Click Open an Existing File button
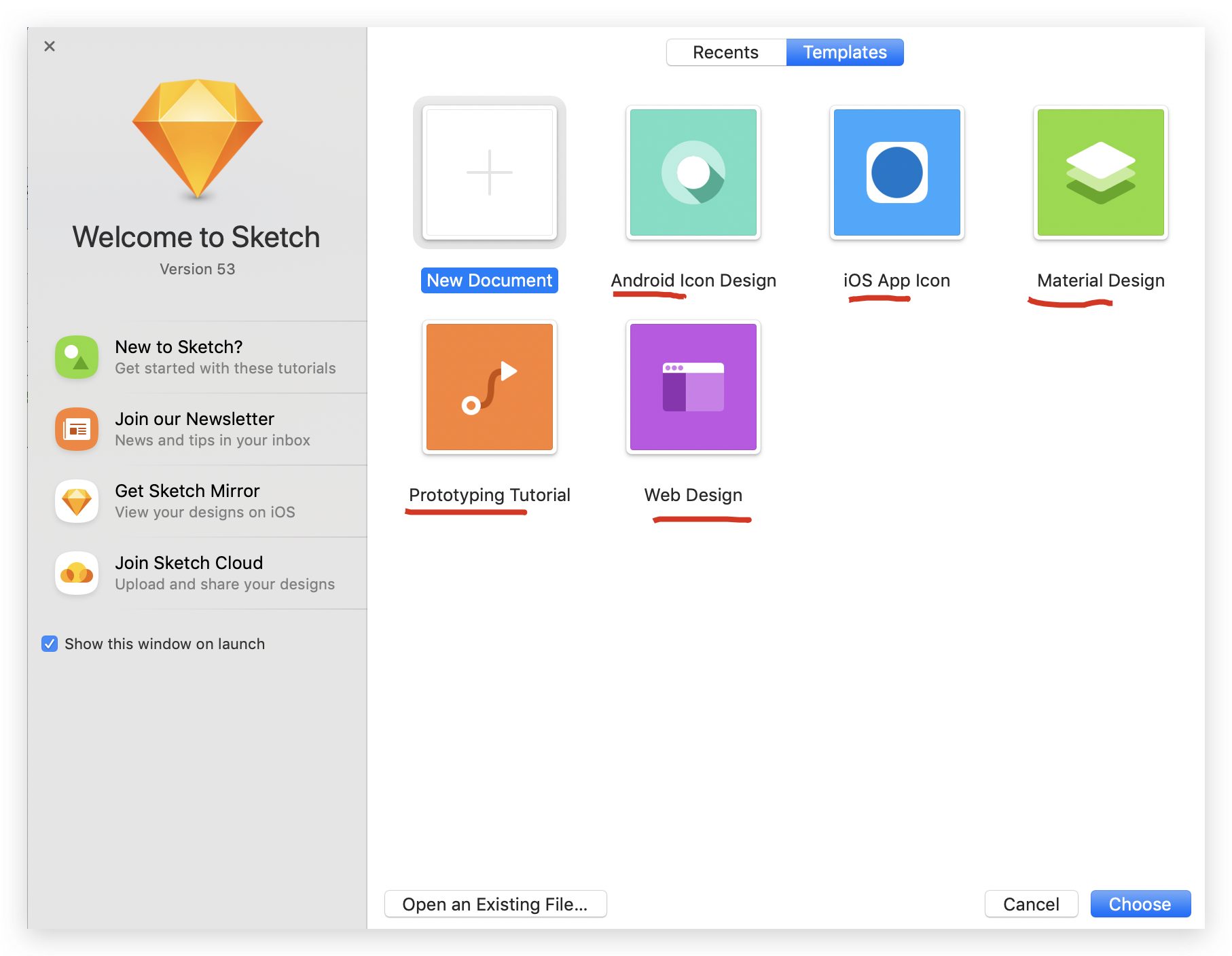The image size is (1232, 956). [496, 904]
